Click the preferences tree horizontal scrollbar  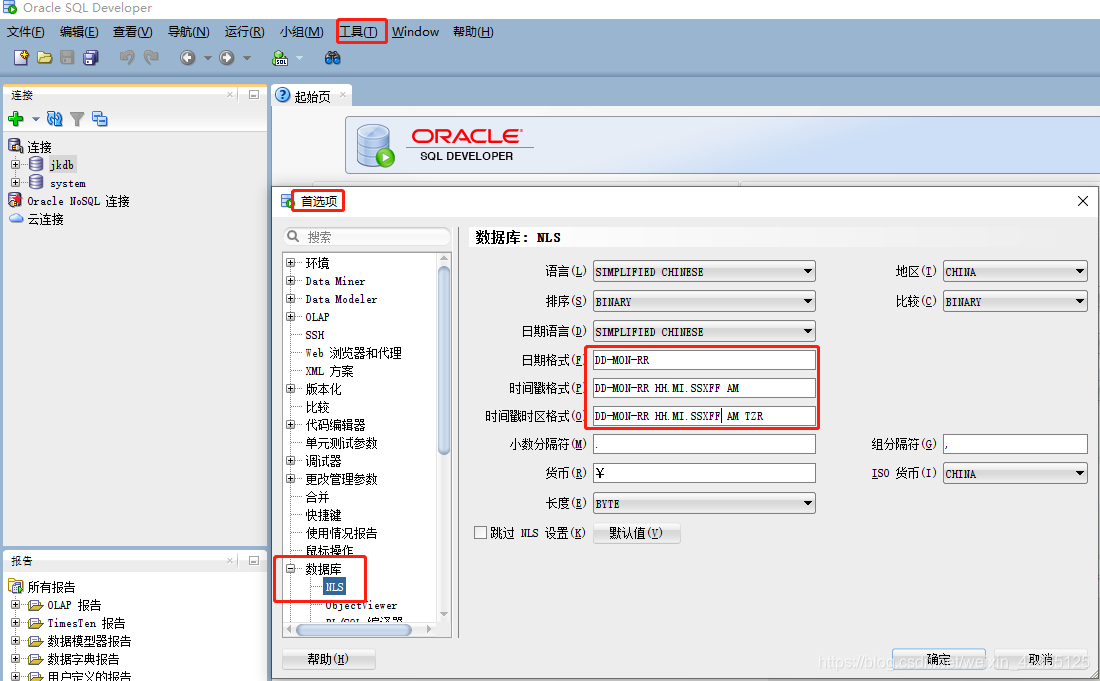pyautogui.click(x=354, y=630)
